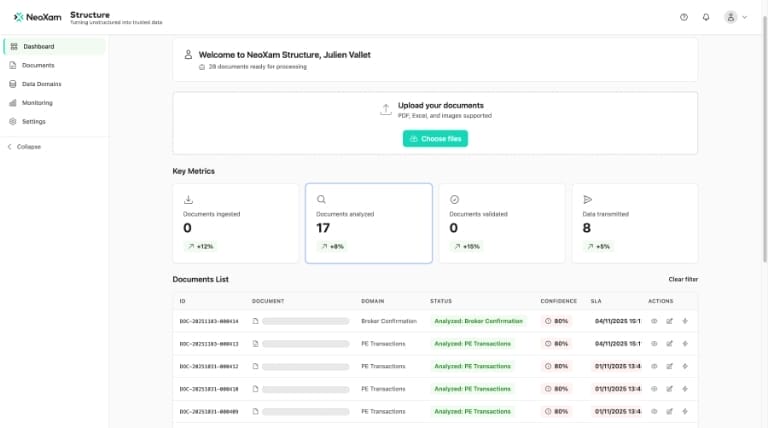Select the Data transmitted metric card
Viewport: 768px width, 428px height.
635,223
